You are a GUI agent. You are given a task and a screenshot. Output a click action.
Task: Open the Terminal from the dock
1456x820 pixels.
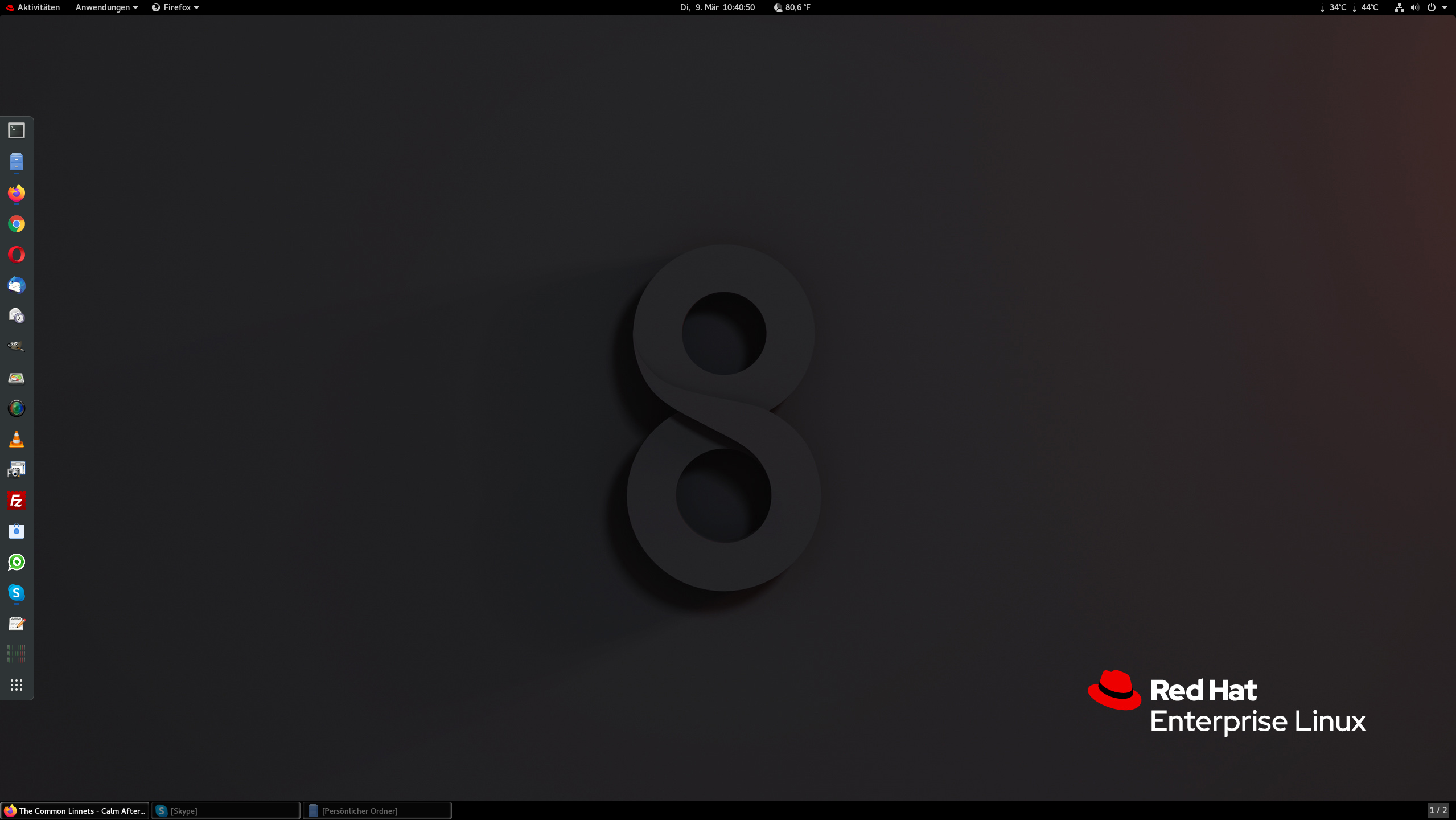coord(17,131)
